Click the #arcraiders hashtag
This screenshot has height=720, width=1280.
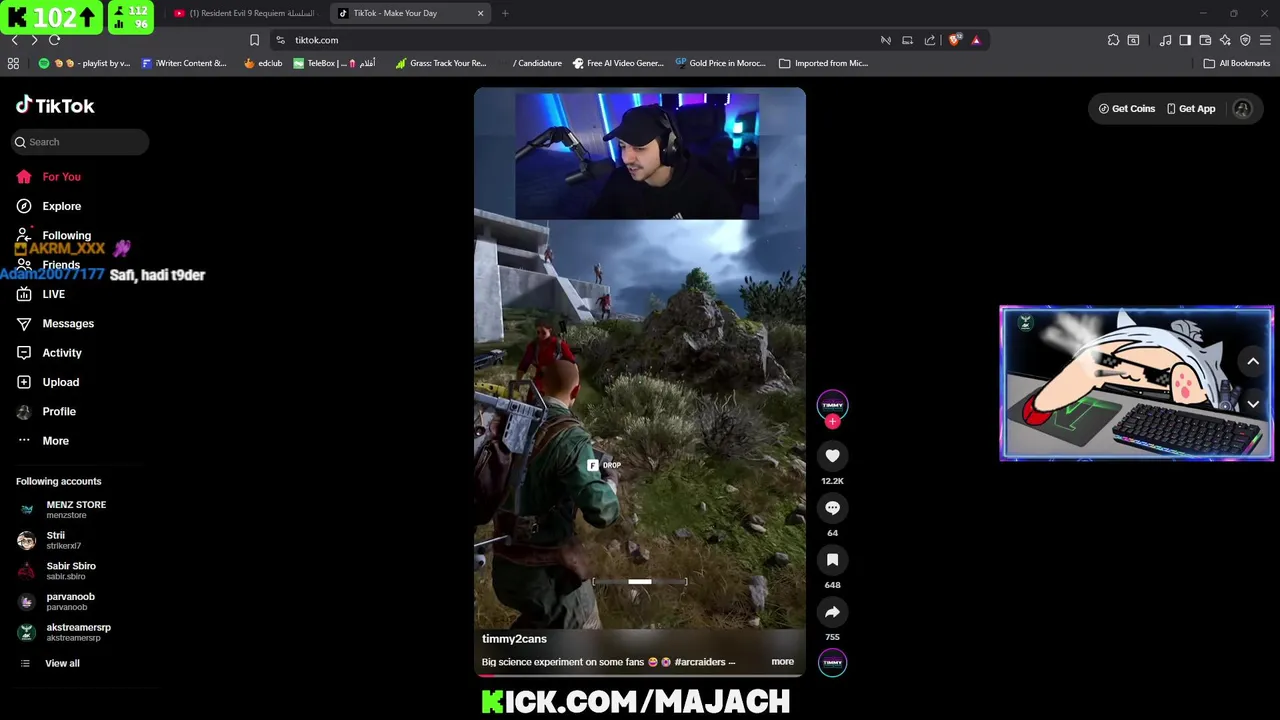click(x=700, y=662)
